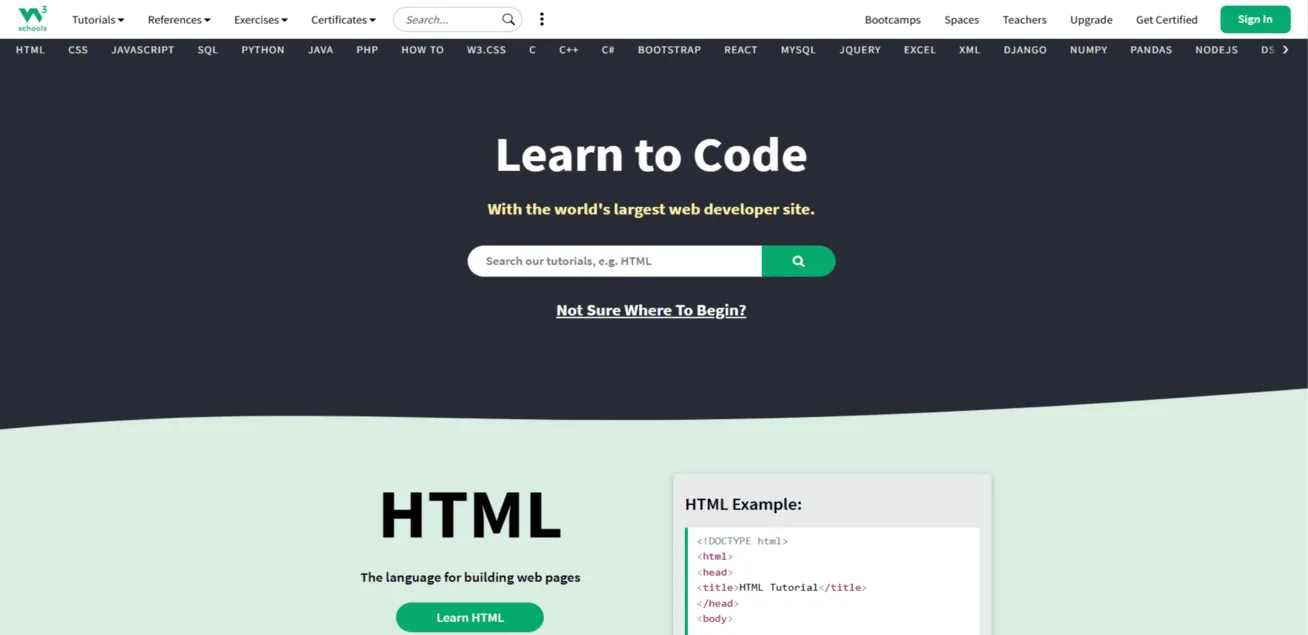Select PHP in the topics bar
Viewport: 1308px width, 635px height.
coord(367,50)
